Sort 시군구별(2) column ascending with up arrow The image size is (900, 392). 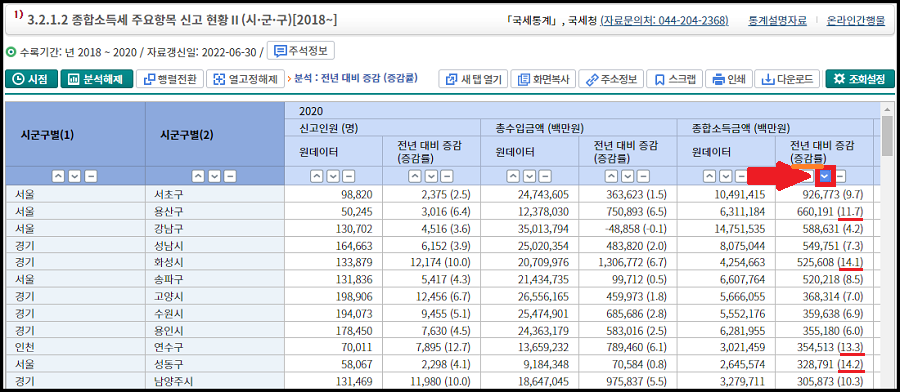click(x=198, y=176)
